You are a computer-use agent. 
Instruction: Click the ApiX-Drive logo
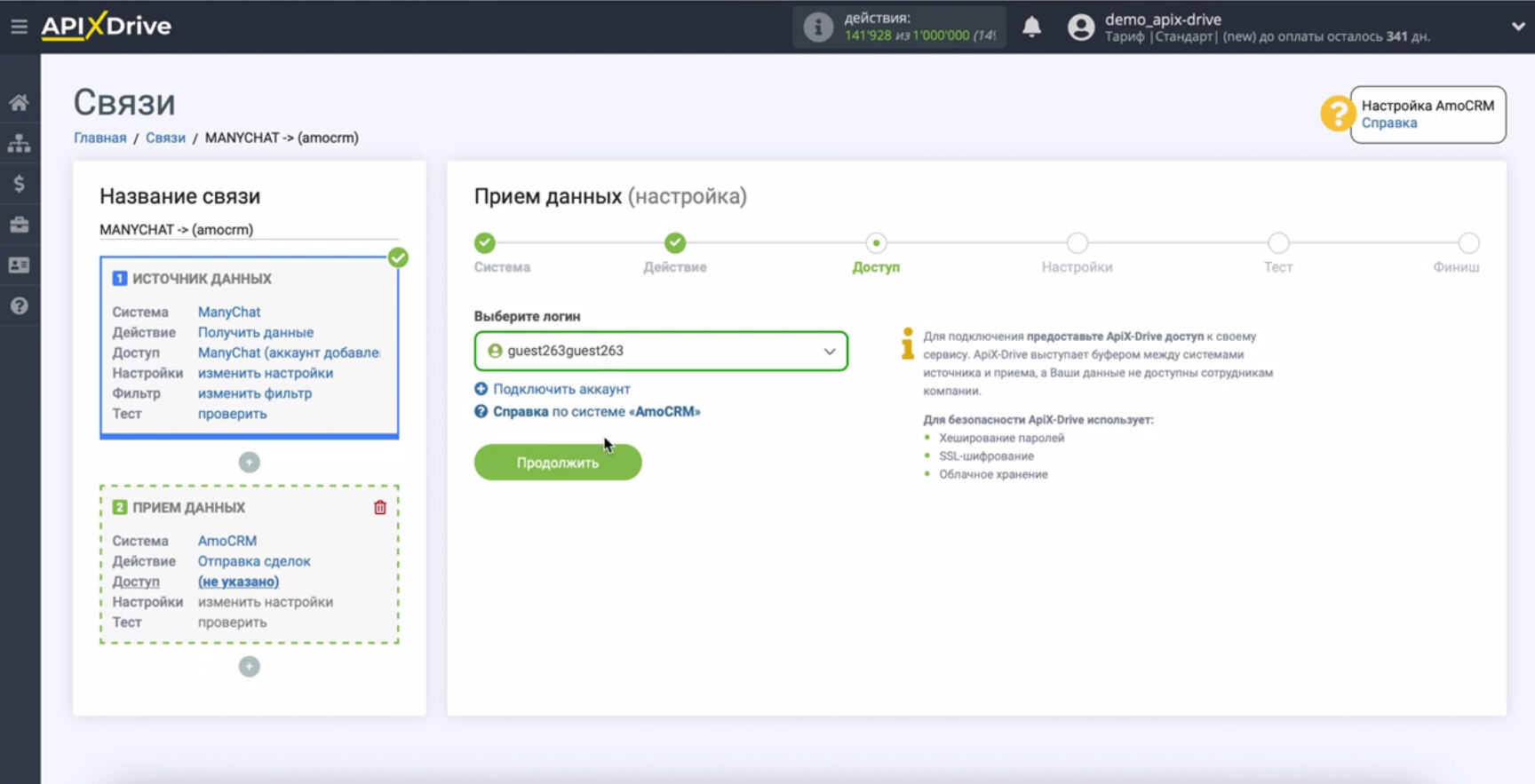(107, 26)
